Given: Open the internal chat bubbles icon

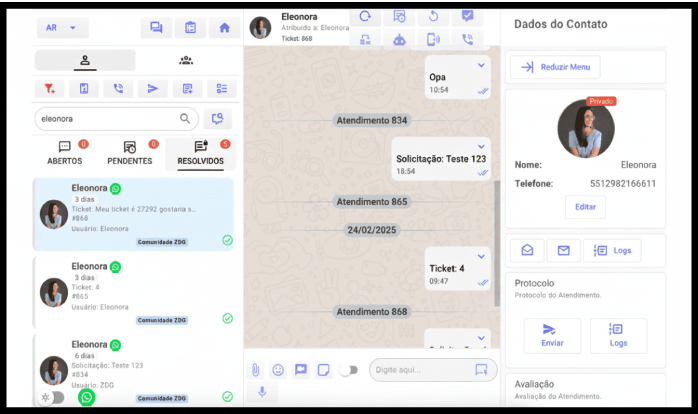Looking at the screenshot, I should point(155,28).
